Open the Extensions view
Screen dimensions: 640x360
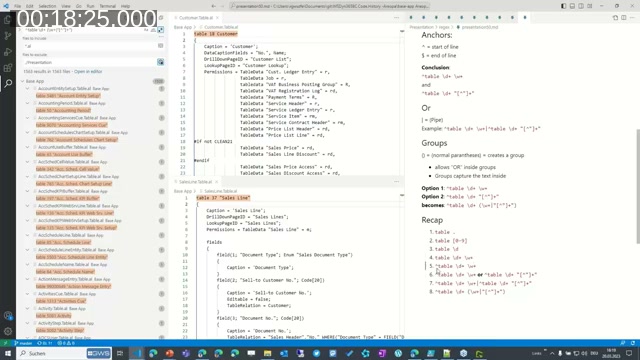click(x=7, y=68)
